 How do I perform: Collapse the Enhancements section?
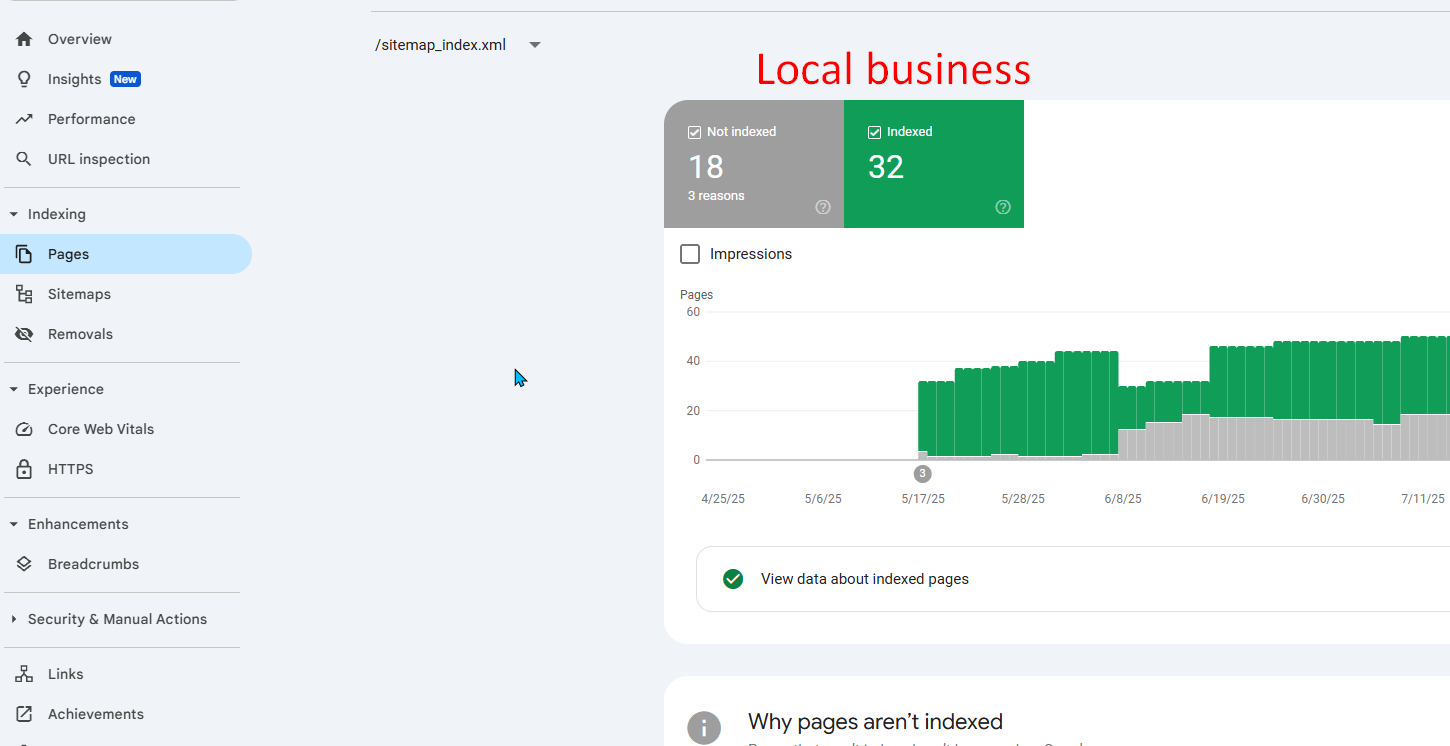(x=14, y=524)
